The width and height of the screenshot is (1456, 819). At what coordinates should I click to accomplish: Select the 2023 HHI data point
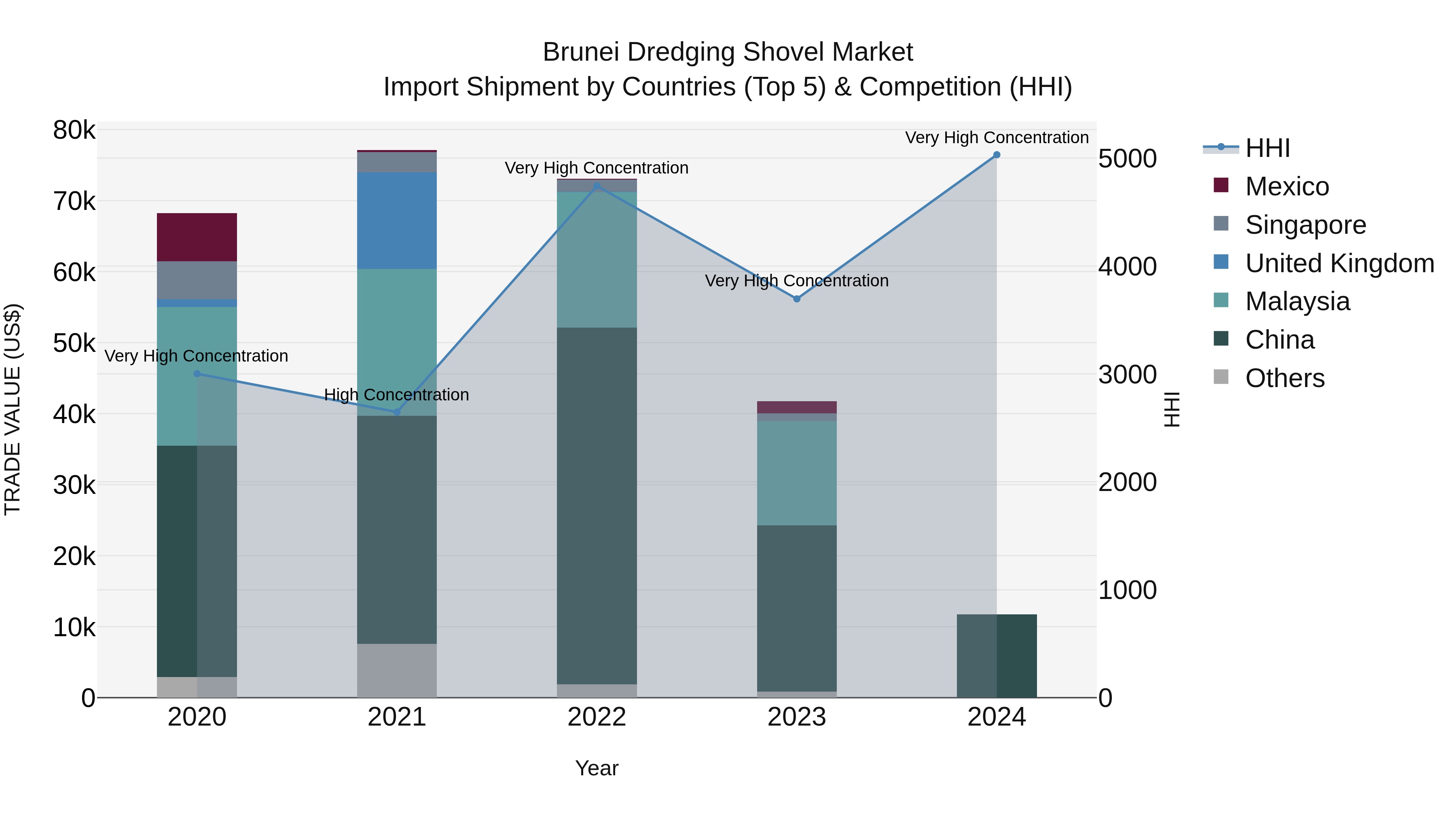click(797, 299)
